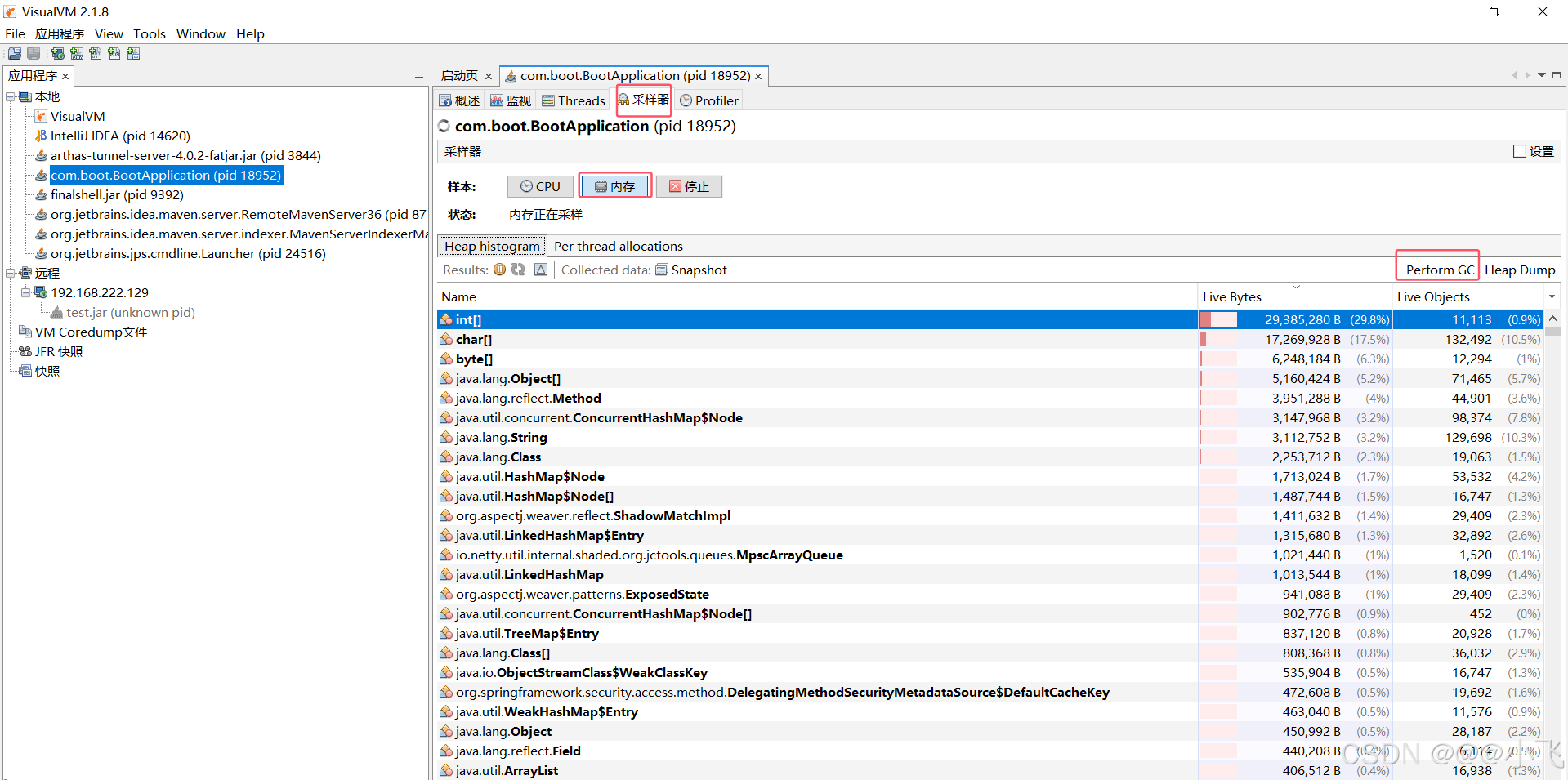Viewport: 1568px width, 780px height.
Task: Click the 快照 snapshots node icon
Action: [25, 371]
